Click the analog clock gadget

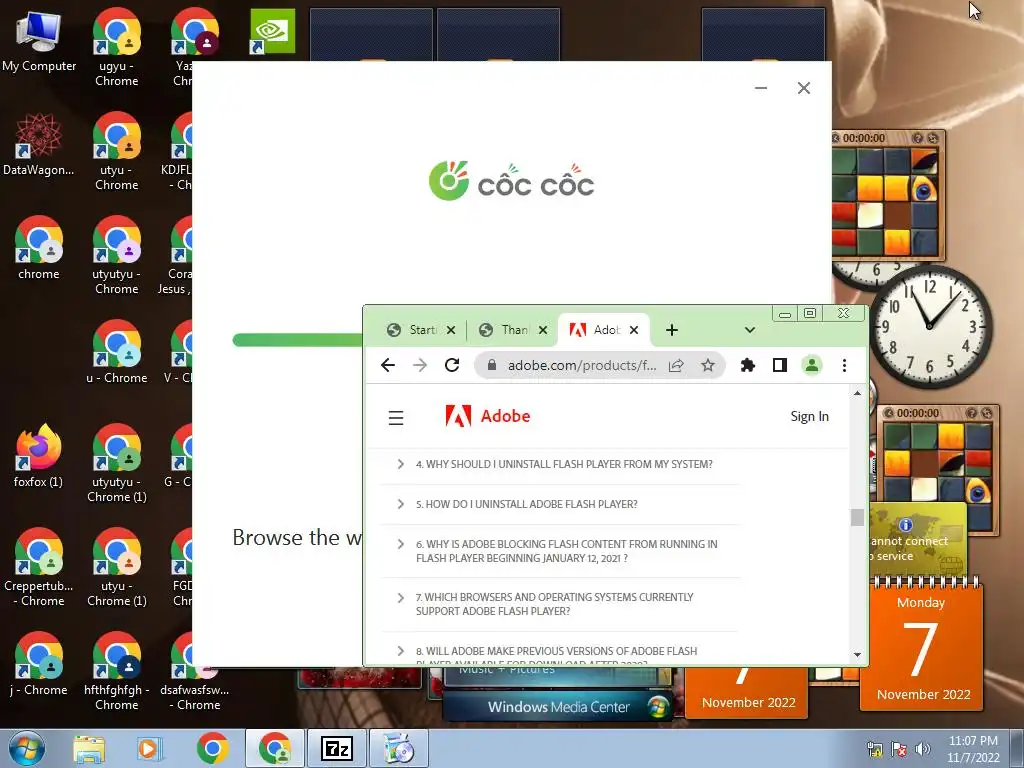(x=929, y=327)
